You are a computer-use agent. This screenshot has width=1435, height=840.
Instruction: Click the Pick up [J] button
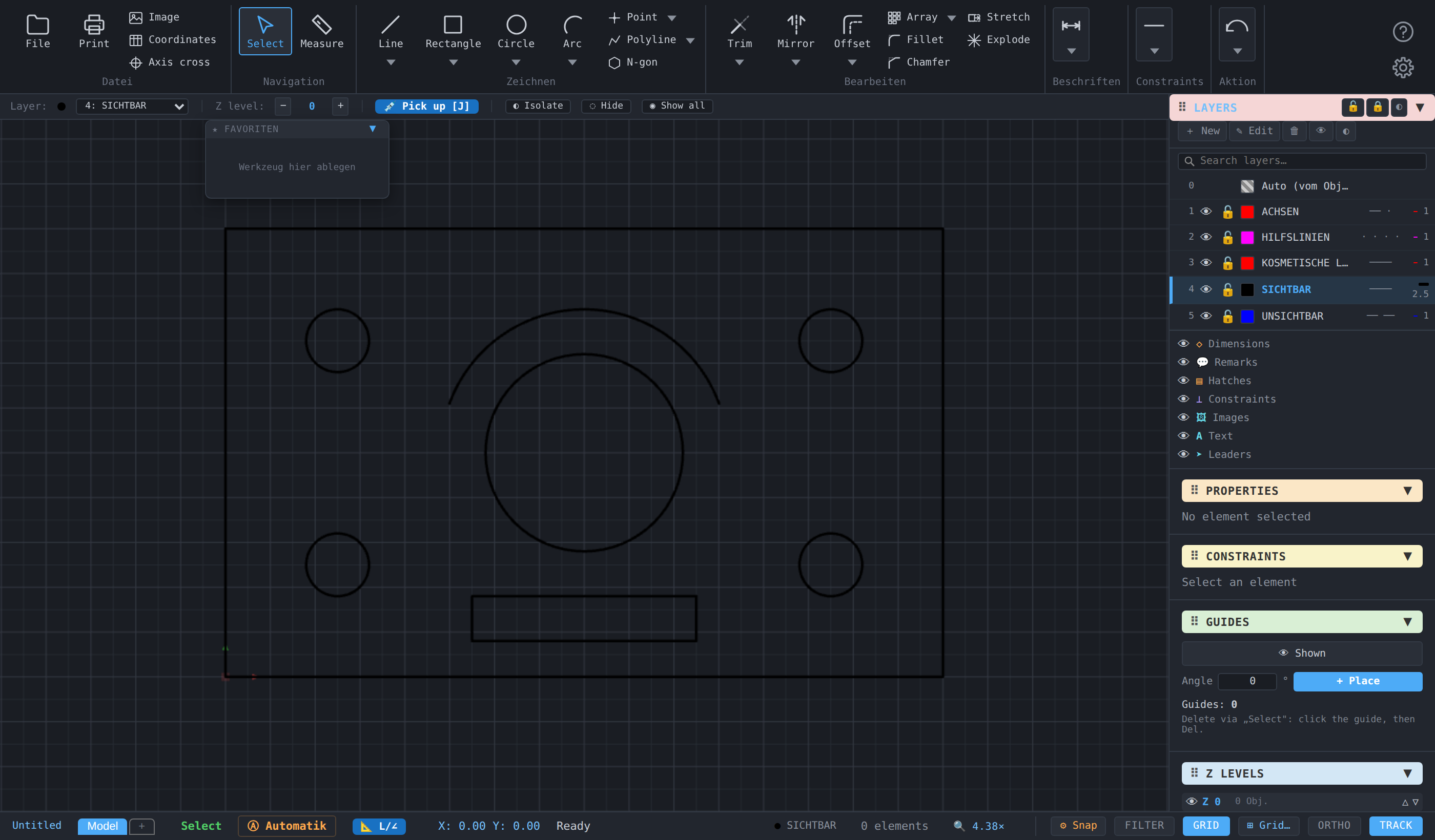click(x=426, y=106)
